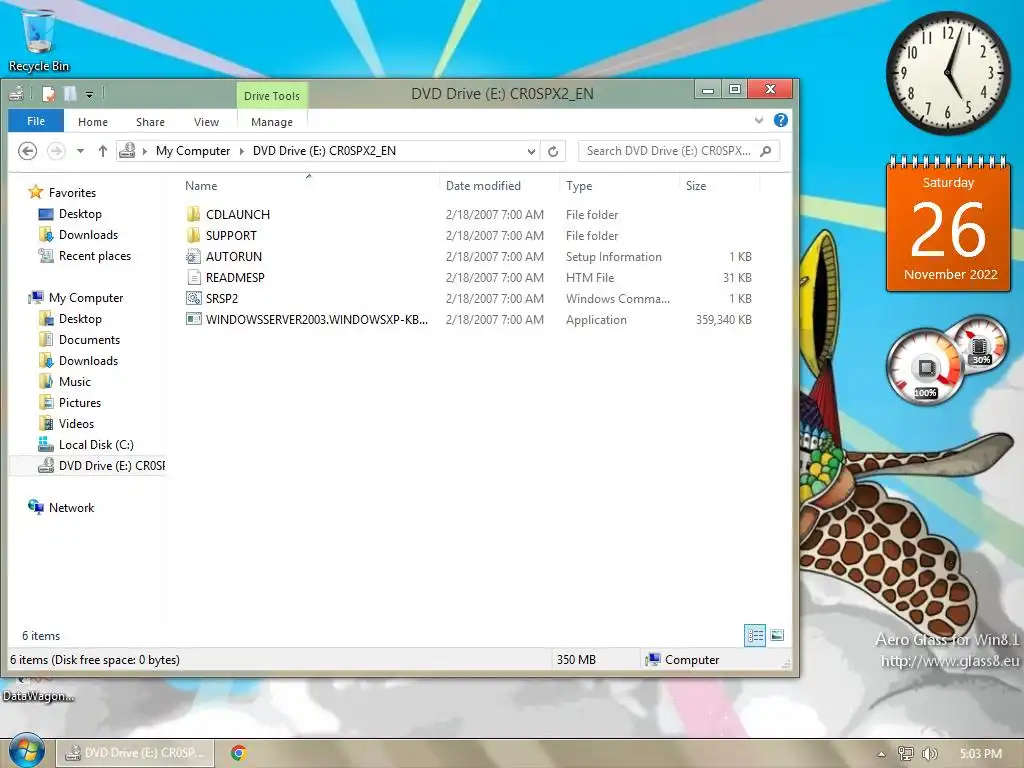
Task: Select the Drive Tools contextual tab
Action: pyautogui.click(x=272, y=96)
